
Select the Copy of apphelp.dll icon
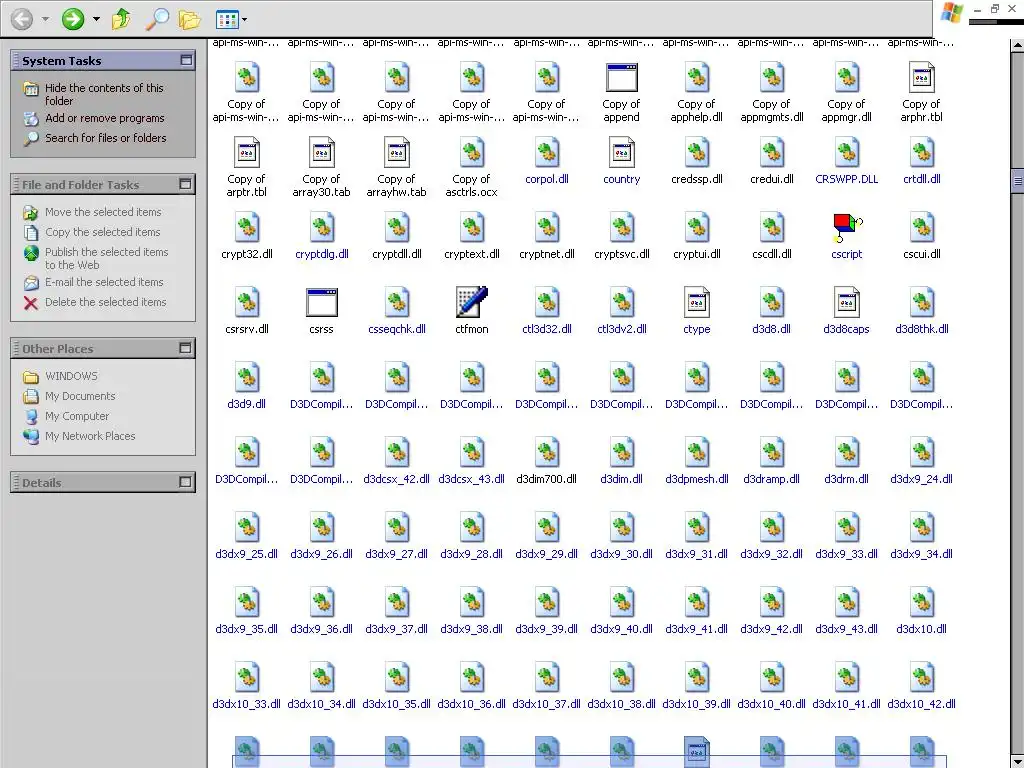(x=697, y=77)
